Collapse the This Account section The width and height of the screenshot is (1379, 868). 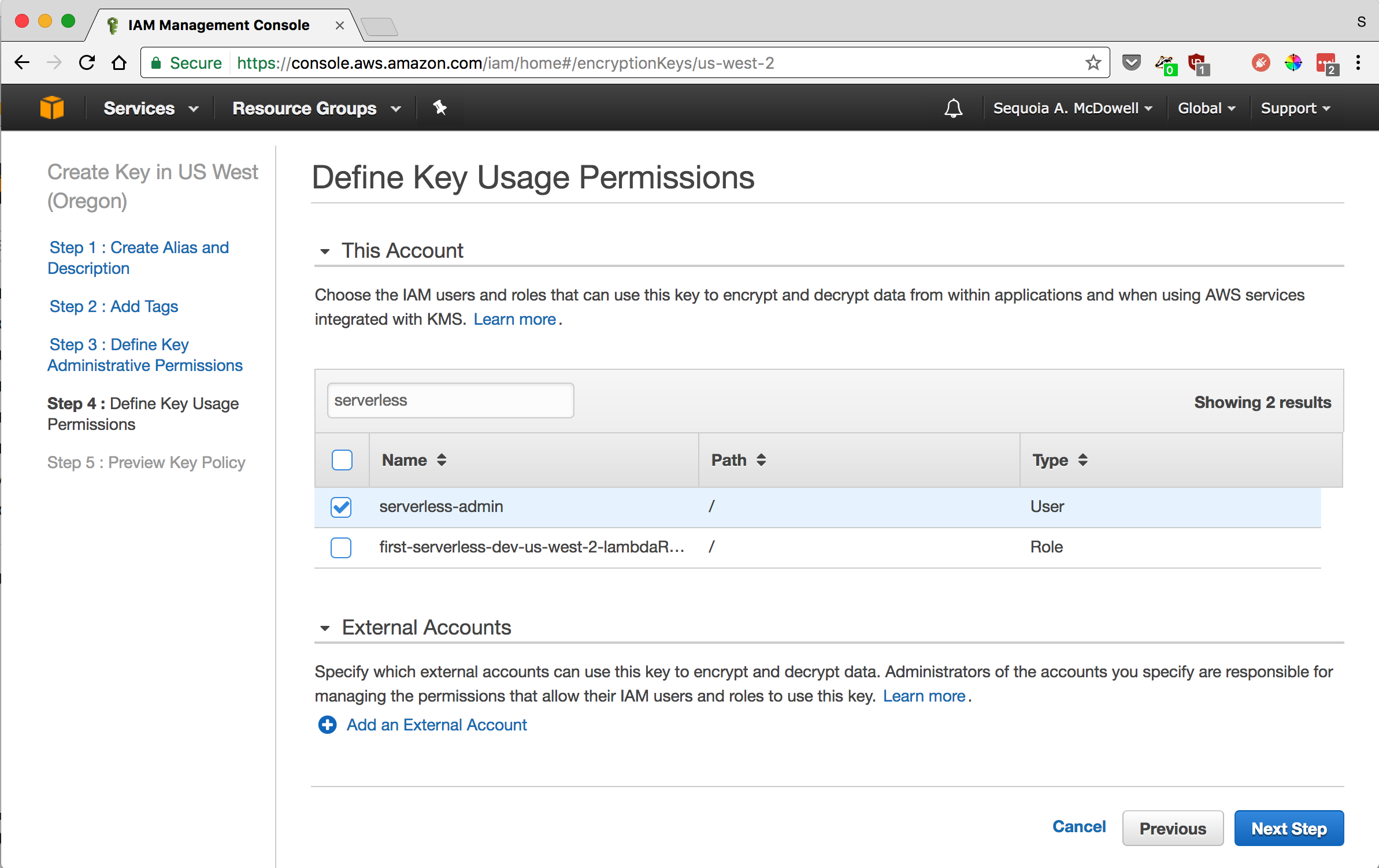point(325,251)
